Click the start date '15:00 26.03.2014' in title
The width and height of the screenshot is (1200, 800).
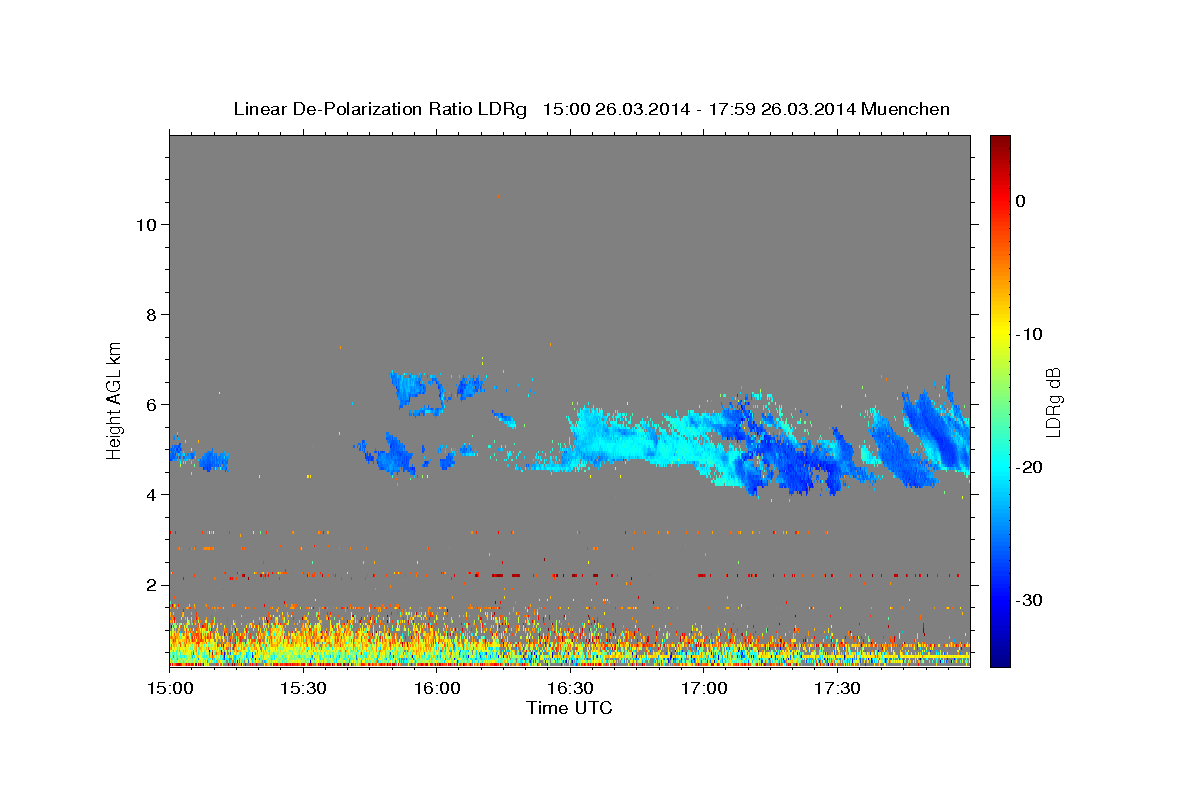(x=616, y=109)
